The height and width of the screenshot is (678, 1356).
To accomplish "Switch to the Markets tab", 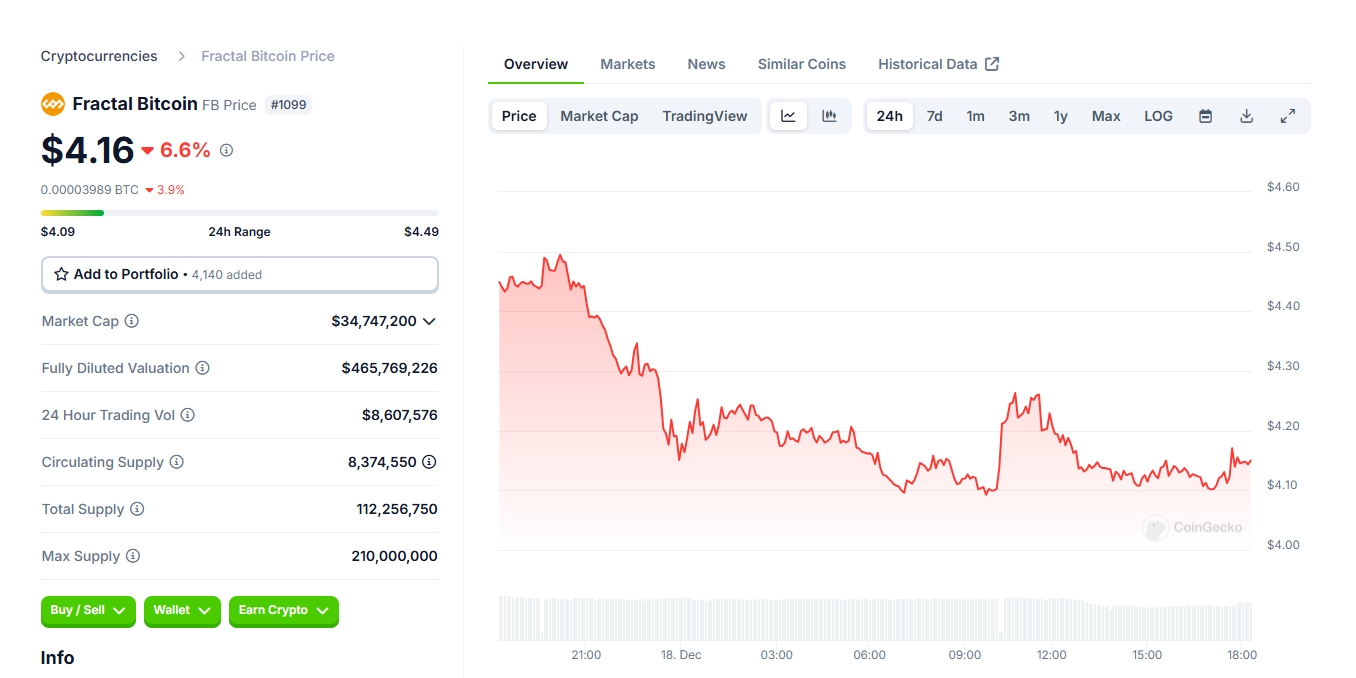I will pyautogui.click(x=627, y=63).
